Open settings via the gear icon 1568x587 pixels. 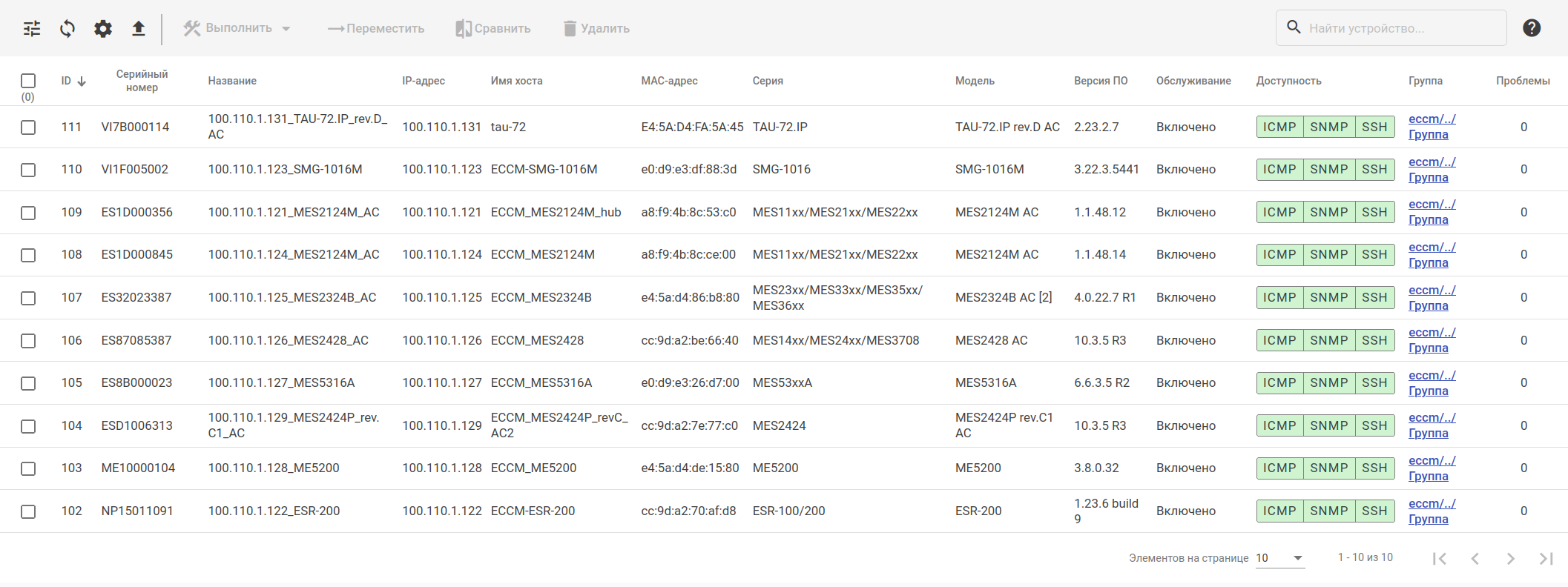pos(103,29)
